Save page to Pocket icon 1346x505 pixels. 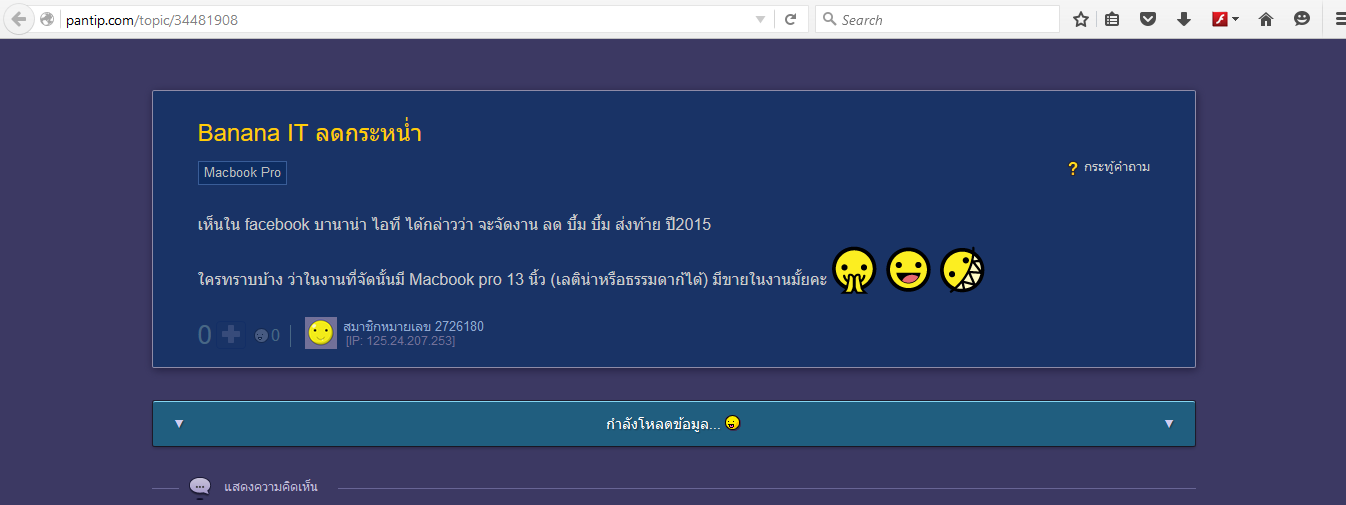click(1149, 19)
